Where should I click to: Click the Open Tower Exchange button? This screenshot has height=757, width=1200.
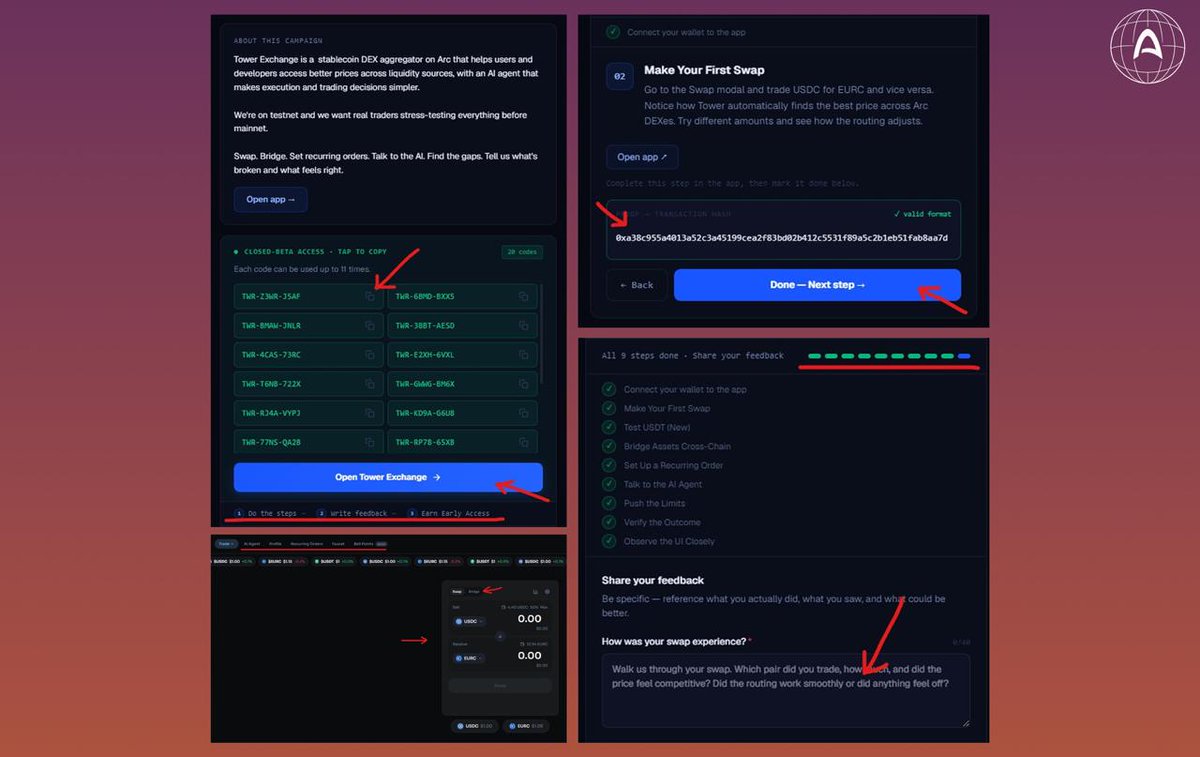(388, 477)
